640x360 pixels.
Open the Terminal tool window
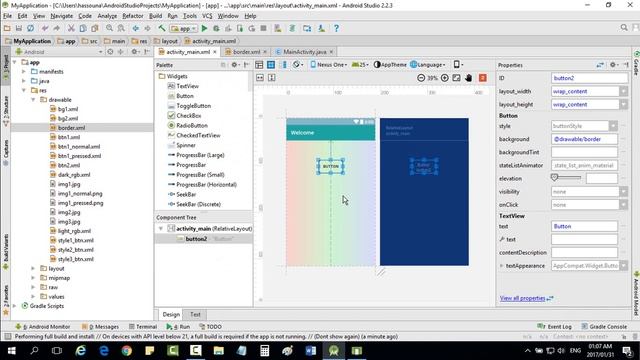click(x=143, y=327)
